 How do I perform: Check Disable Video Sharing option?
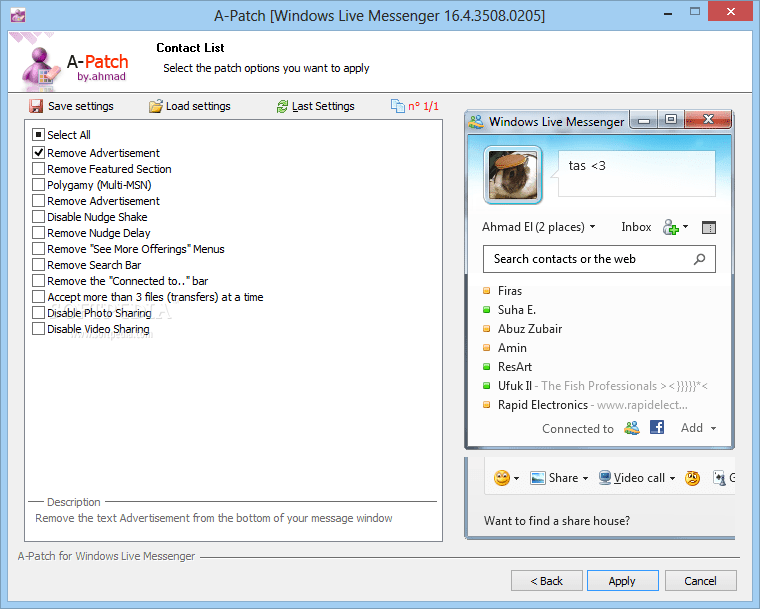point(39,329)
